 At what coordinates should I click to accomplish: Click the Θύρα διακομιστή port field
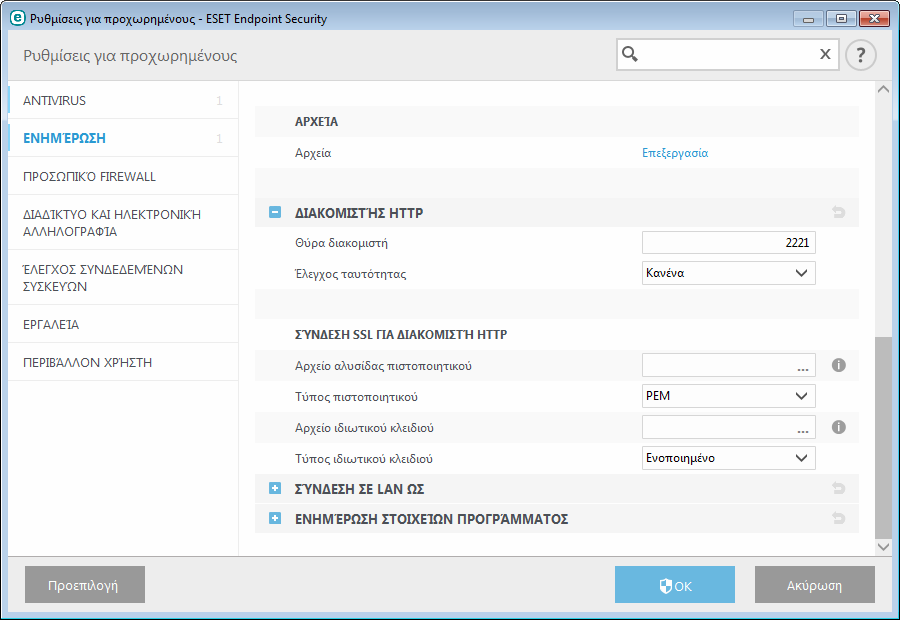728,243
